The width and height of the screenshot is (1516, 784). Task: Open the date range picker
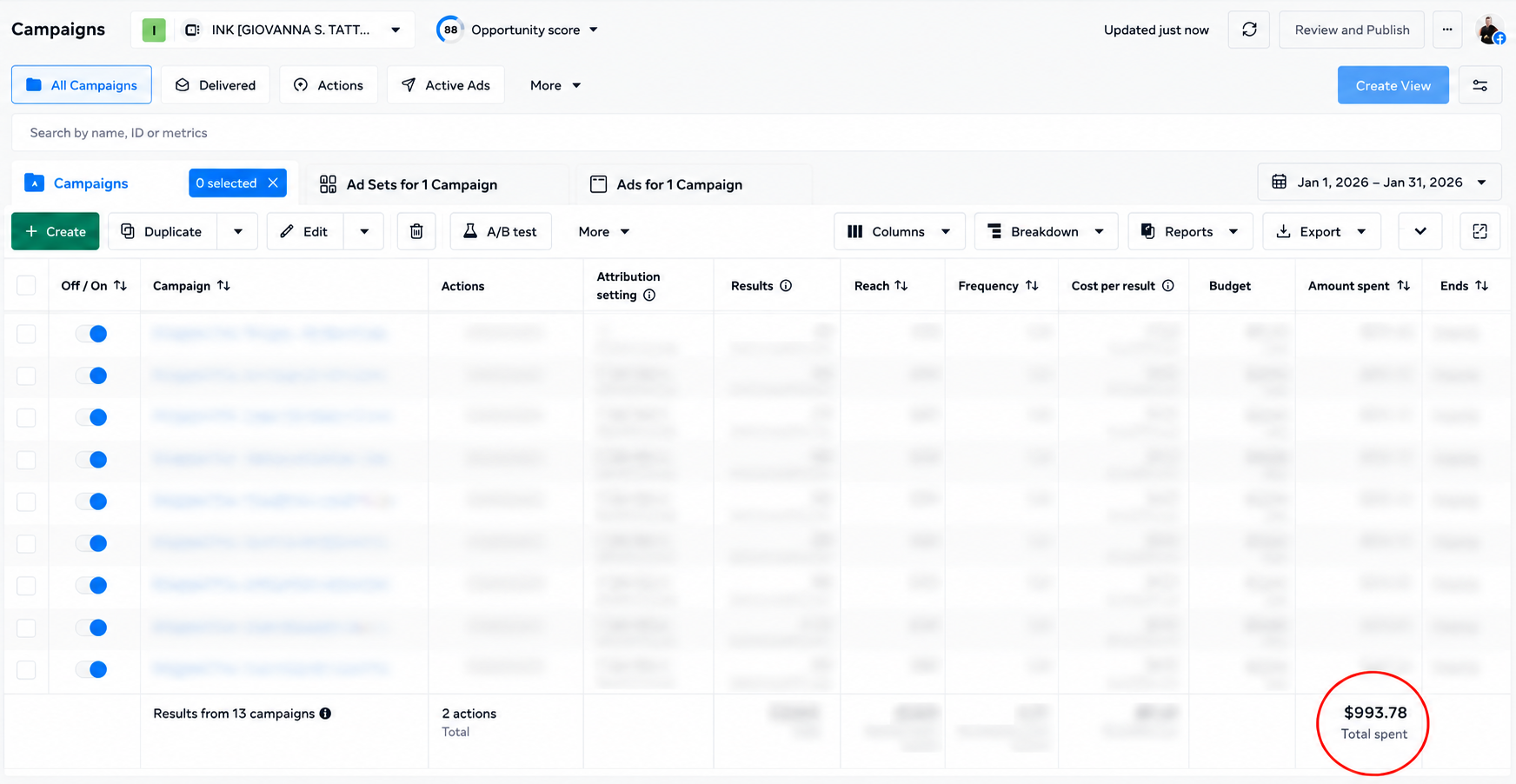click(x=1379, y=183)
